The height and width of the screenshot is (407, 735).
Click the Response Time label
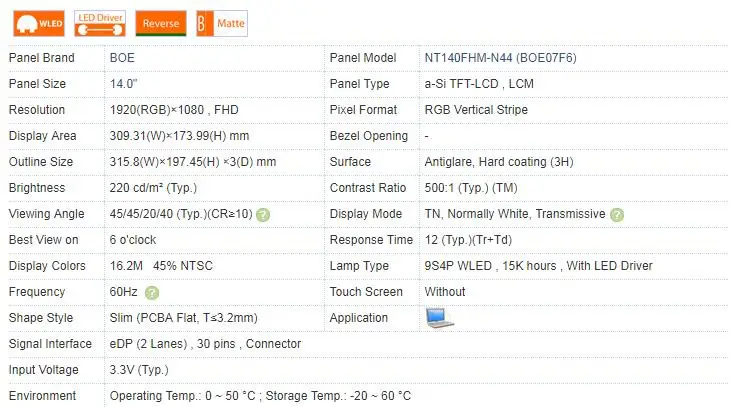371,240
